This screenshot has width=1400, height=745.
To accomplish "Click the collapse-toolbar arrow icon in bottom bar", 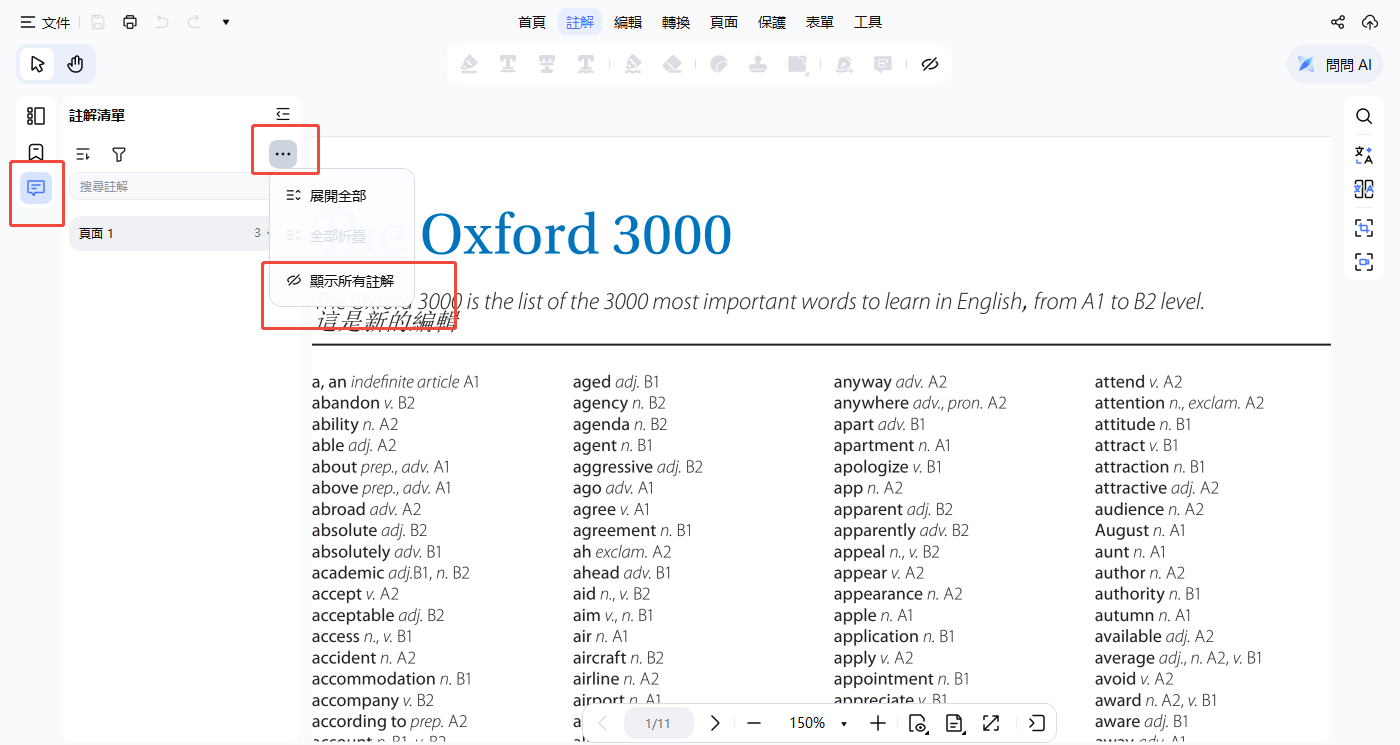I will 1037,723.
